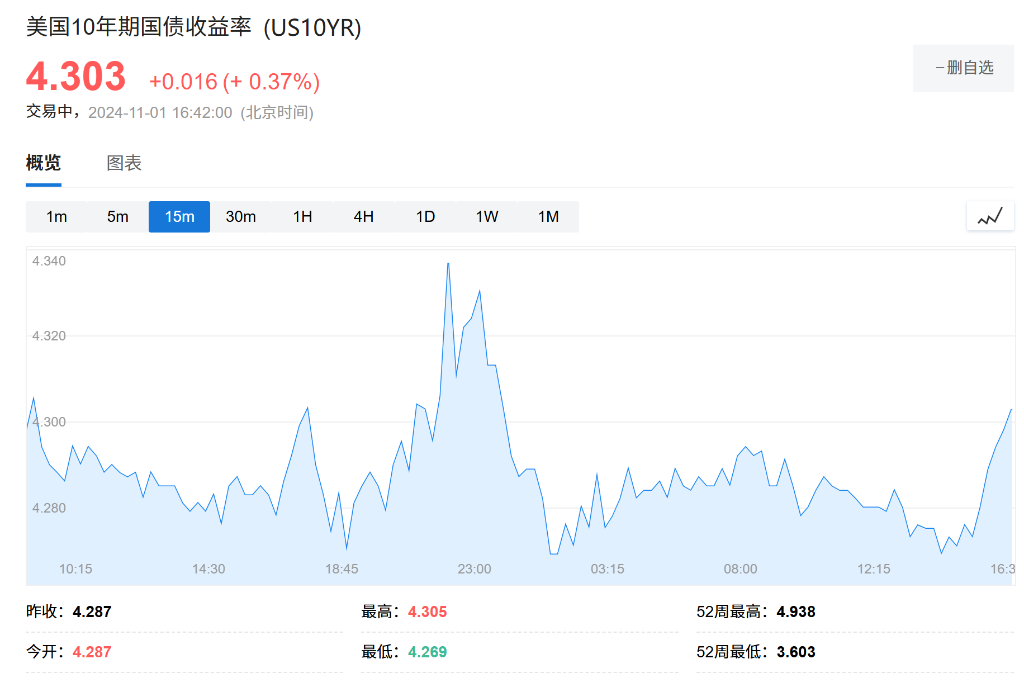The image size is (1024, 690).
Task: Click the US10YR bond title
Action: pyautogui.click(x=194, y=28)
